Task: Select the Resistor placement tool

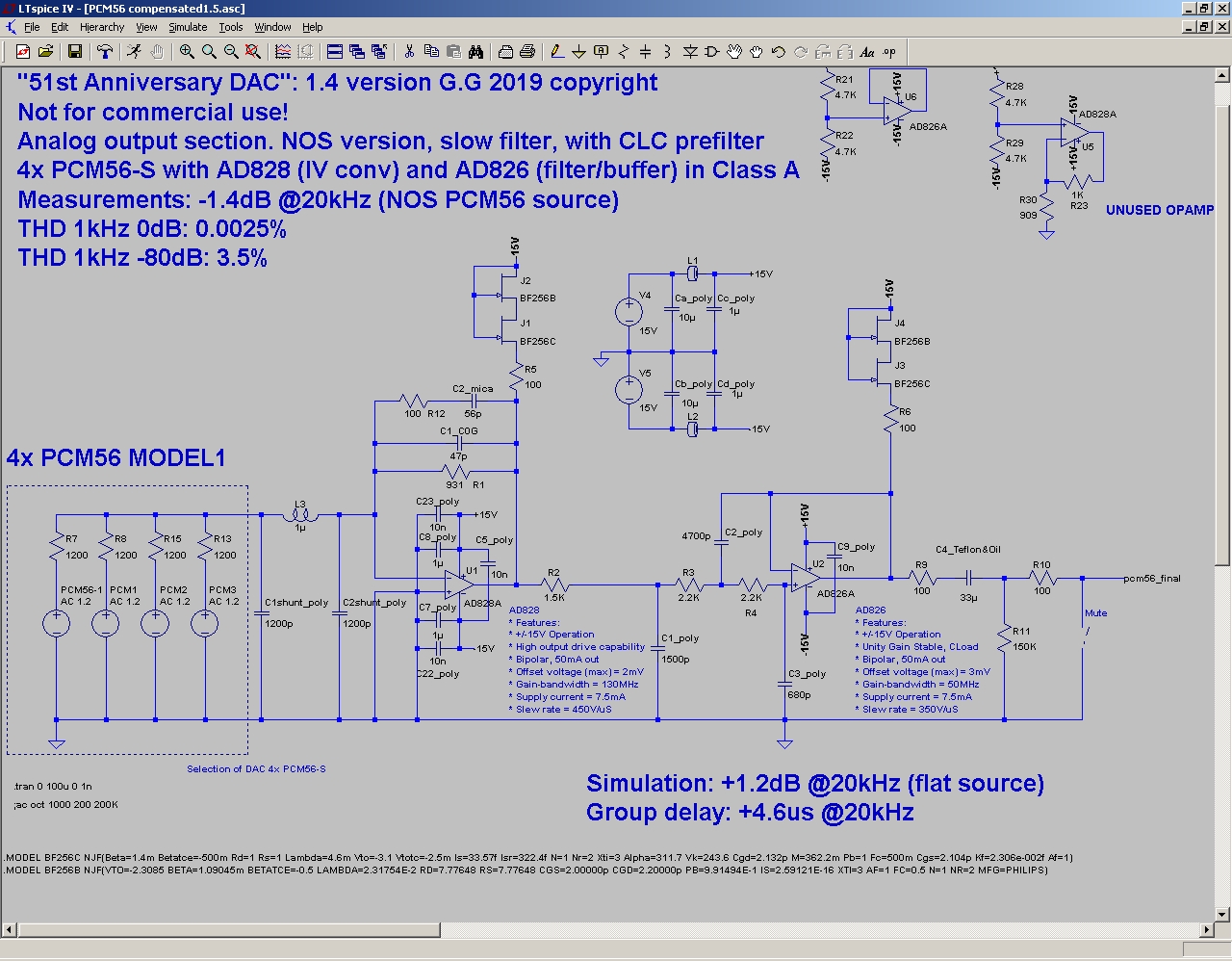Action: (623, 51)
